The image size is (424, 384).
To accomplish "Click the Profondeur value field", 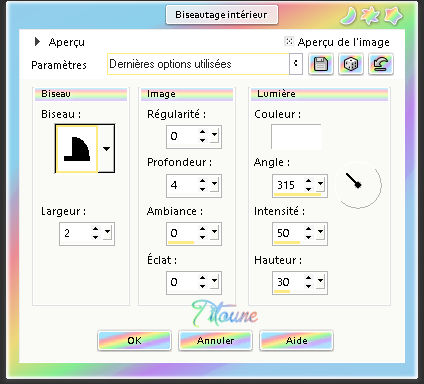I will coord(183,185).
